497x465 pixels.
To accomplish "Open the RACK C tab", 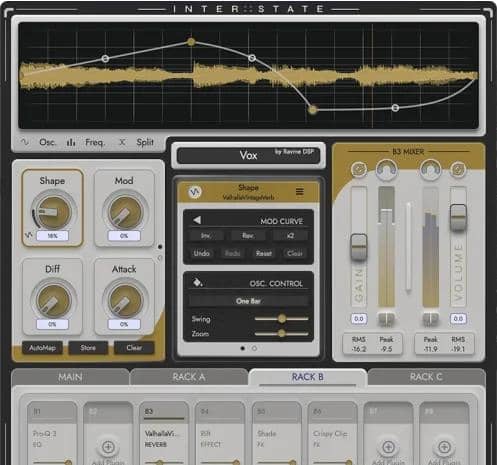I will coord(426,377).
